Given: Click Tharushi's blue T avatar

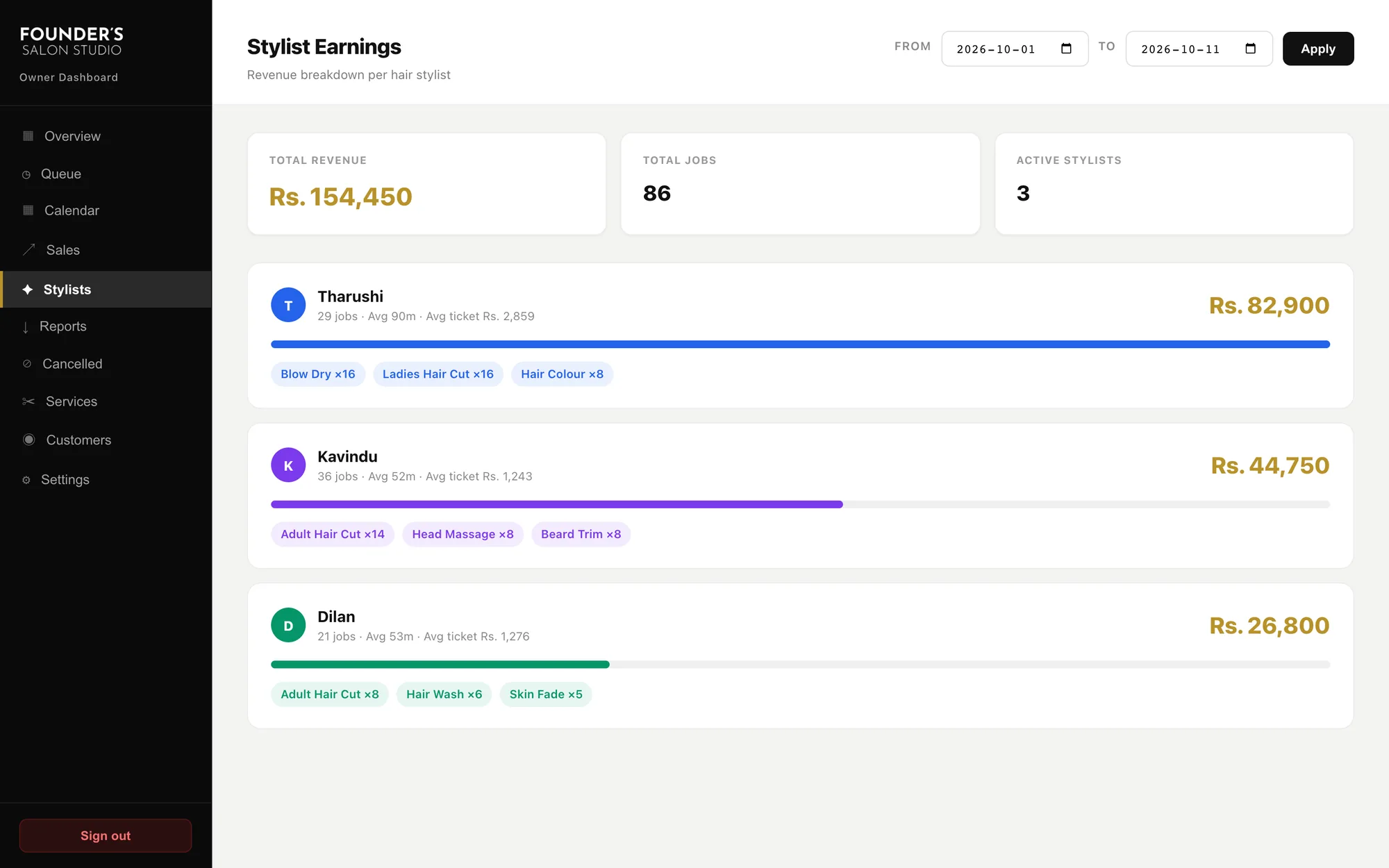Looking at the screenshot, I should [288, 305].
